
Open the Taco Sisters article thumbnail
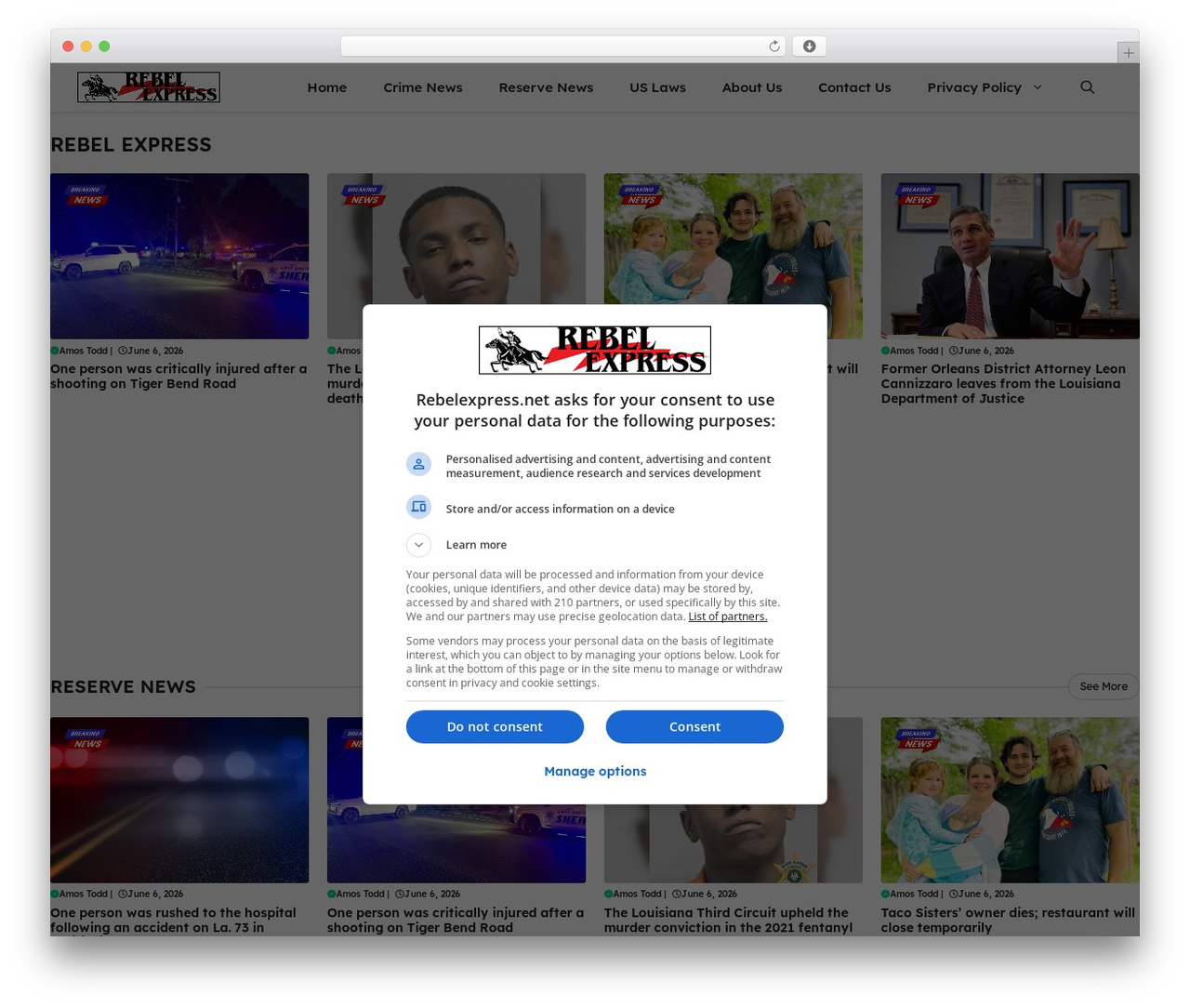pos(1010,800)
